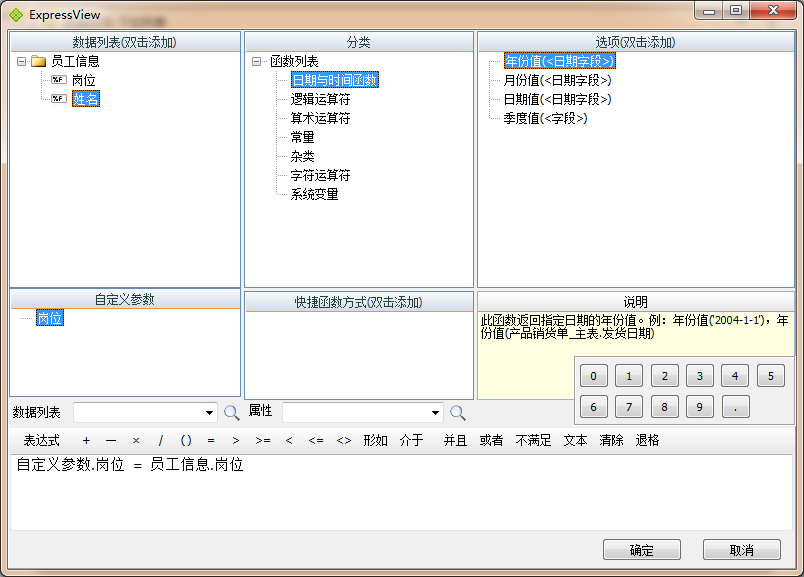Insert parentheses () into expression
The image size is (804, 577).
(186, 440)
